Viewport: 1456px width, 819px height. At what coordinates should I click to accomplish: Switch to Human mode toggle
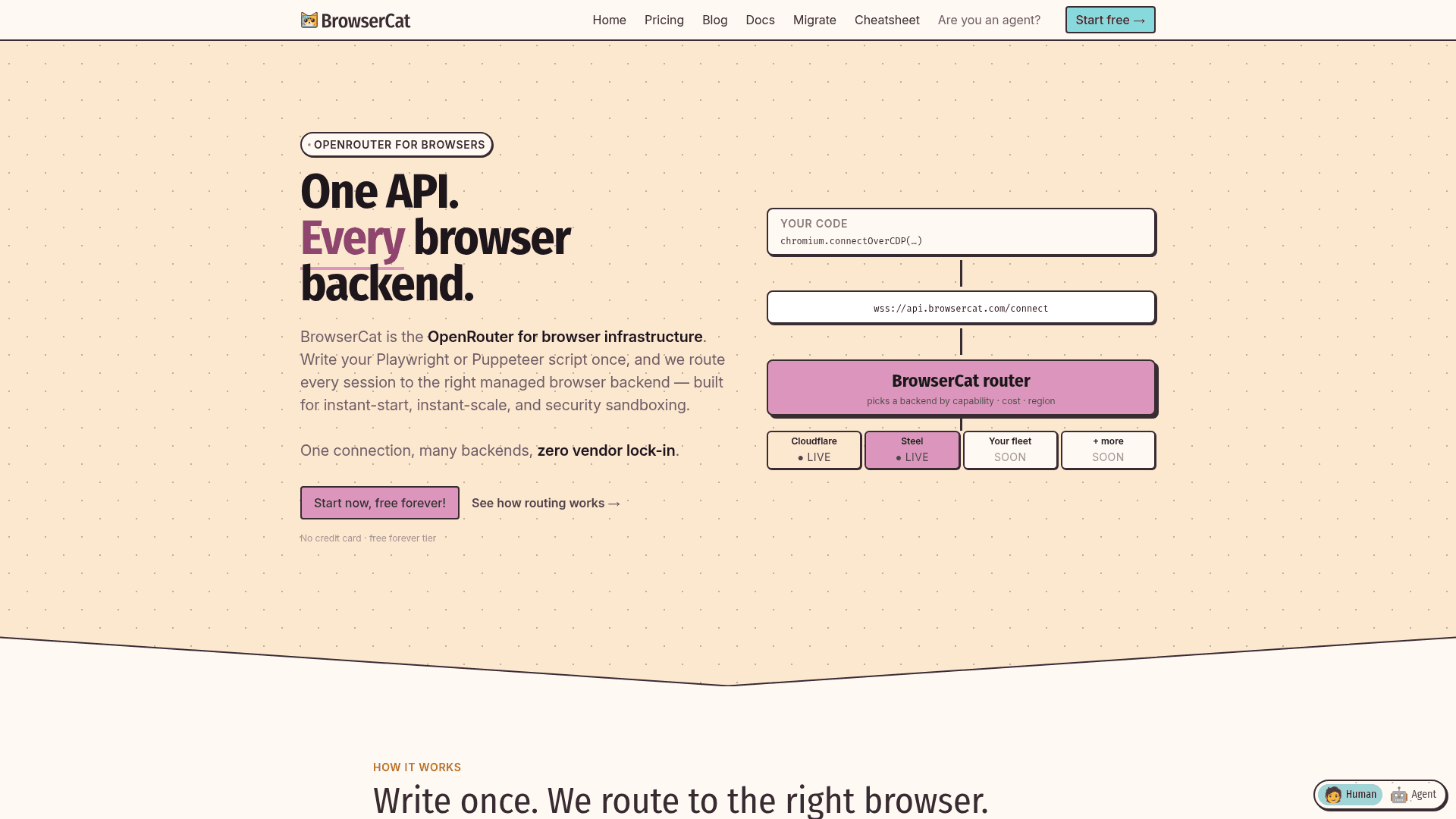tap(1351, 795)
